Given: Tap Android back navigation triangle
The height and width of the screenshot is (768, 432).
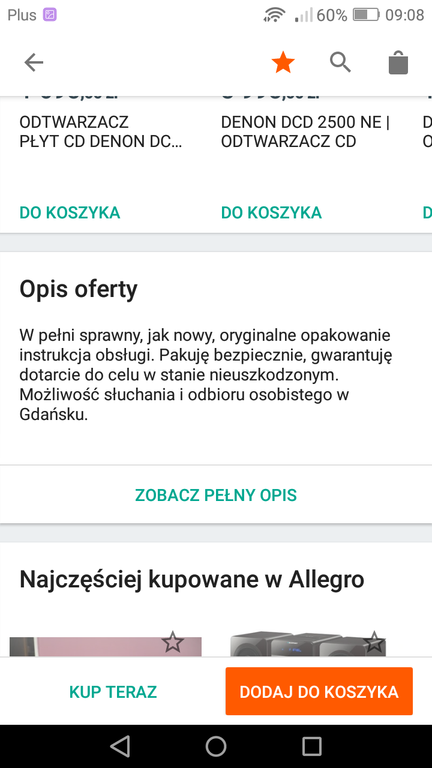Looking at the screenshot, I should 120,746.
